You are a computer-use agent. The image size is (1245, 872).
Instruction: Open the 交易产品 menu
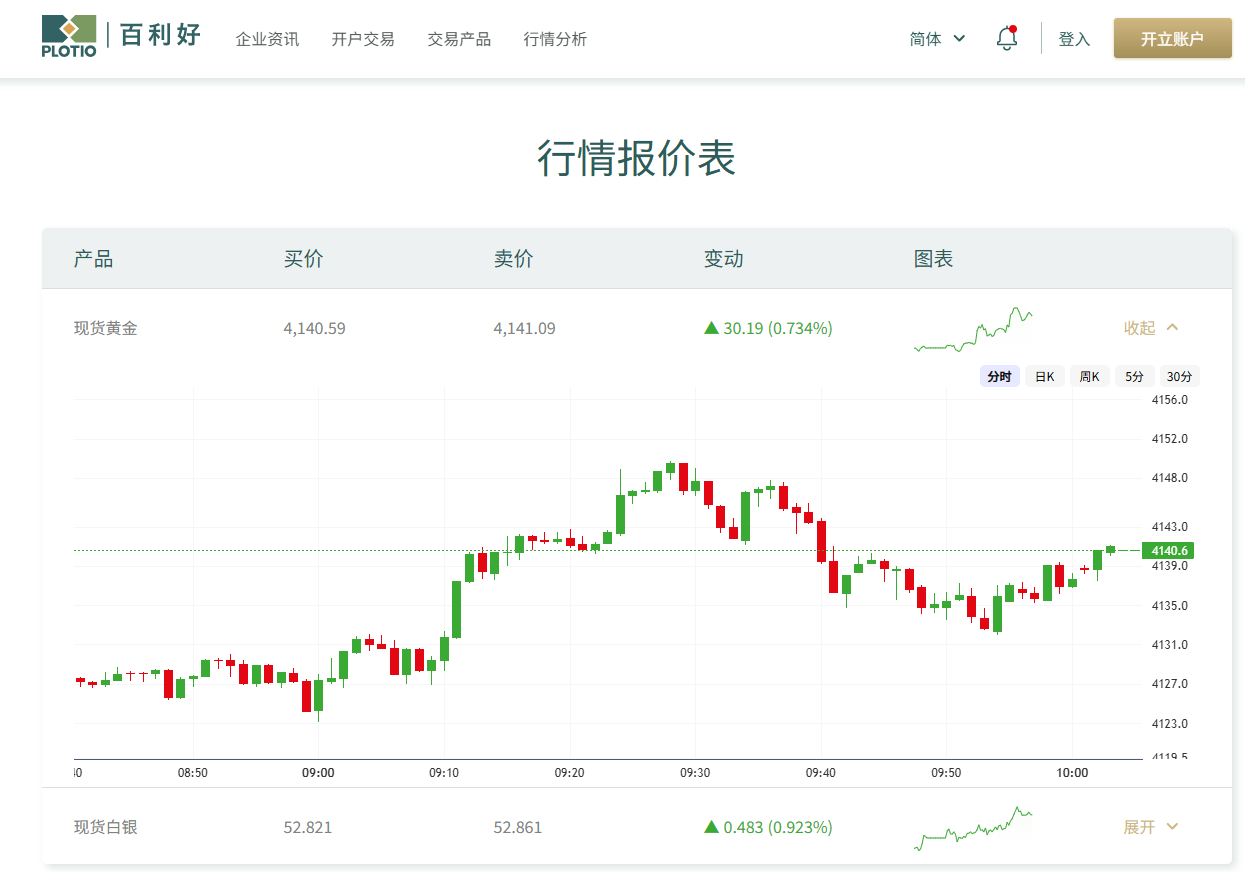click(459, 39)
